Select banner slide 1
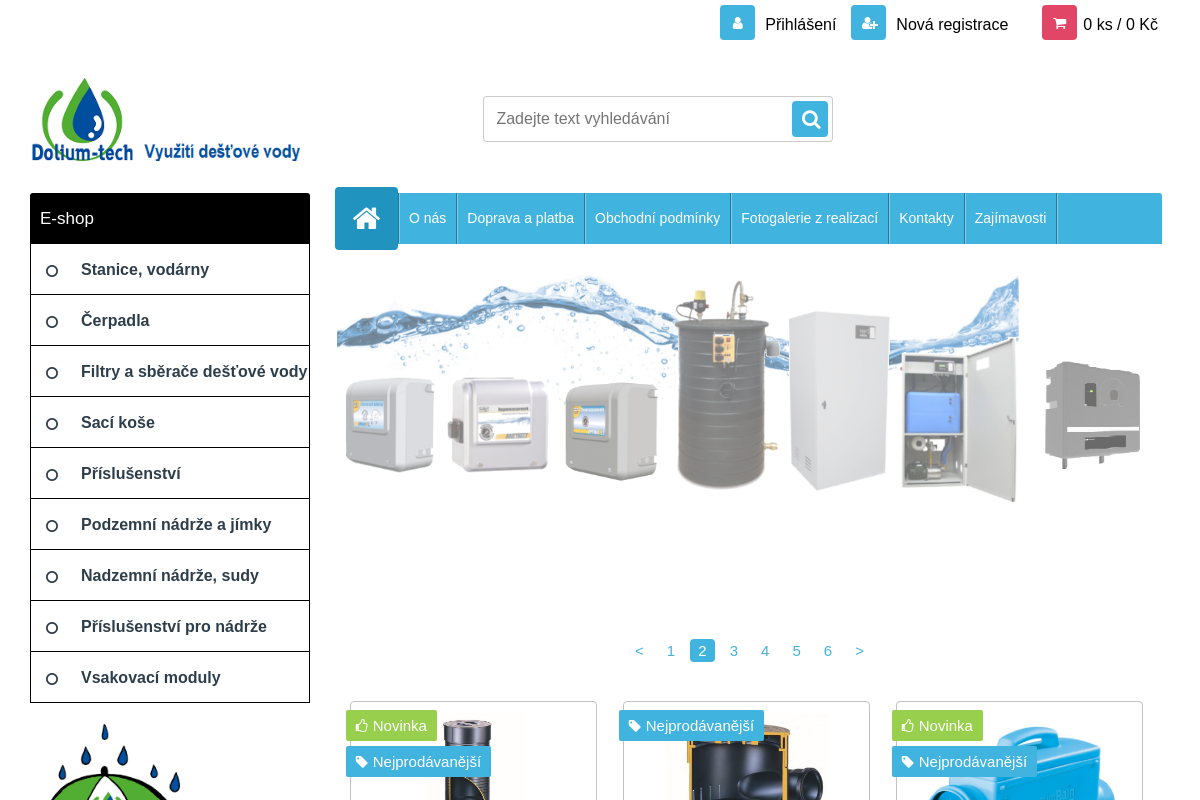 point(671,651)
